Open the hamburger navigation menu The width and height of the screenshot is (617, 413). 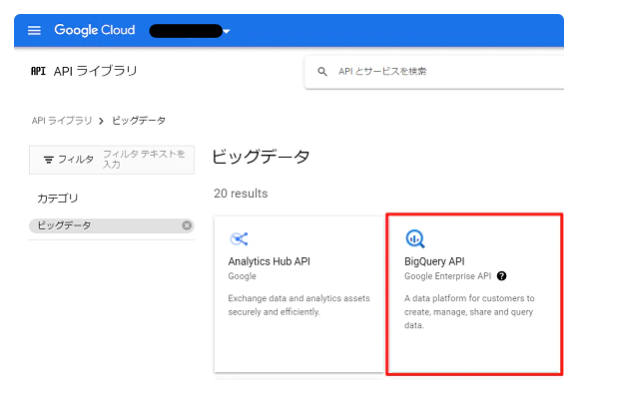pyautogui.click(x=34, y=30)
